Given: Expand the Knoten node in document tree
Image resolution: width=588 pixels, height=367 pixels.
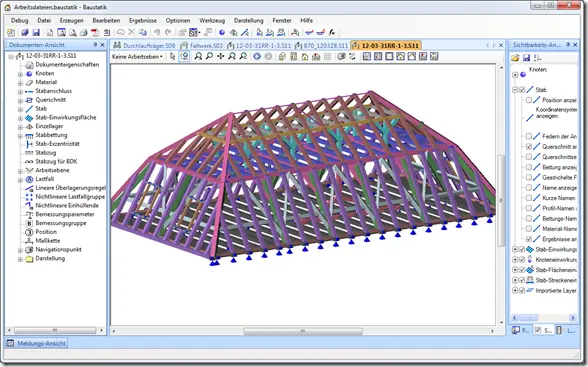Looking at the screenshot, I should [20, 74].
